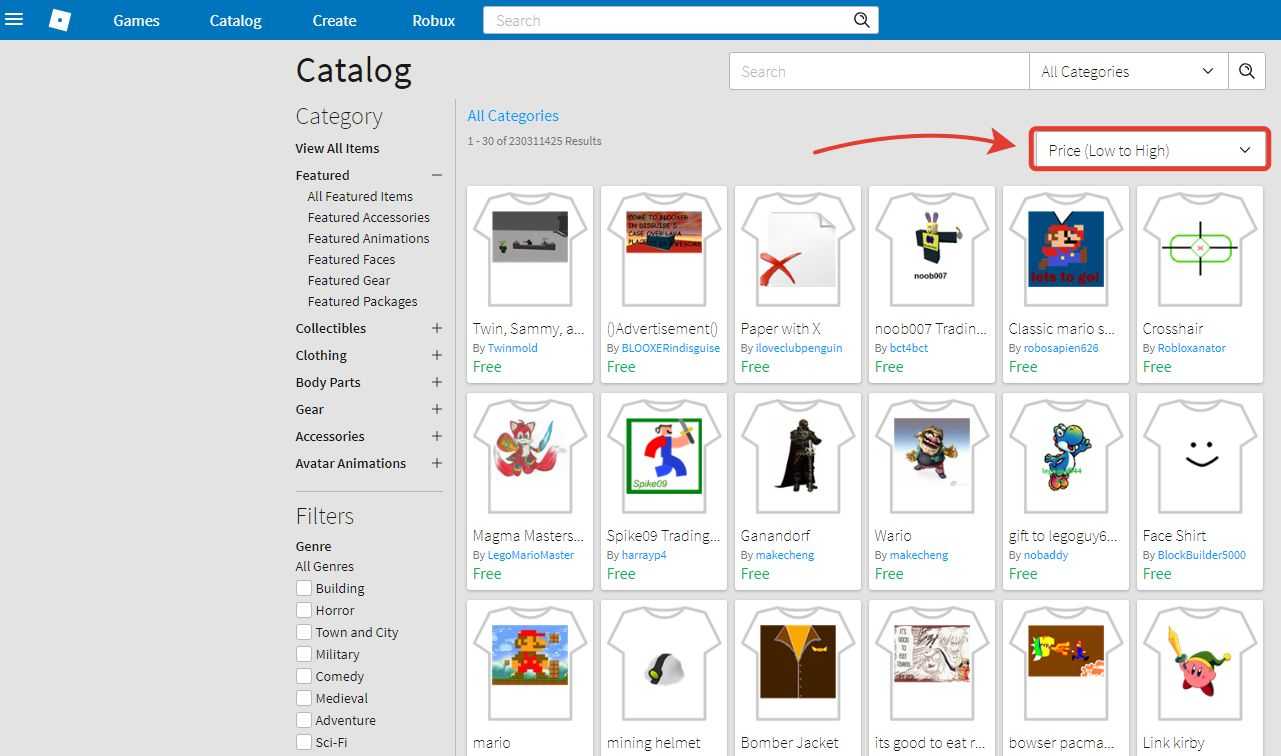
Task: Open the Crosshair t-shirt thumbnail
Action: click(x=1199, y=249)
